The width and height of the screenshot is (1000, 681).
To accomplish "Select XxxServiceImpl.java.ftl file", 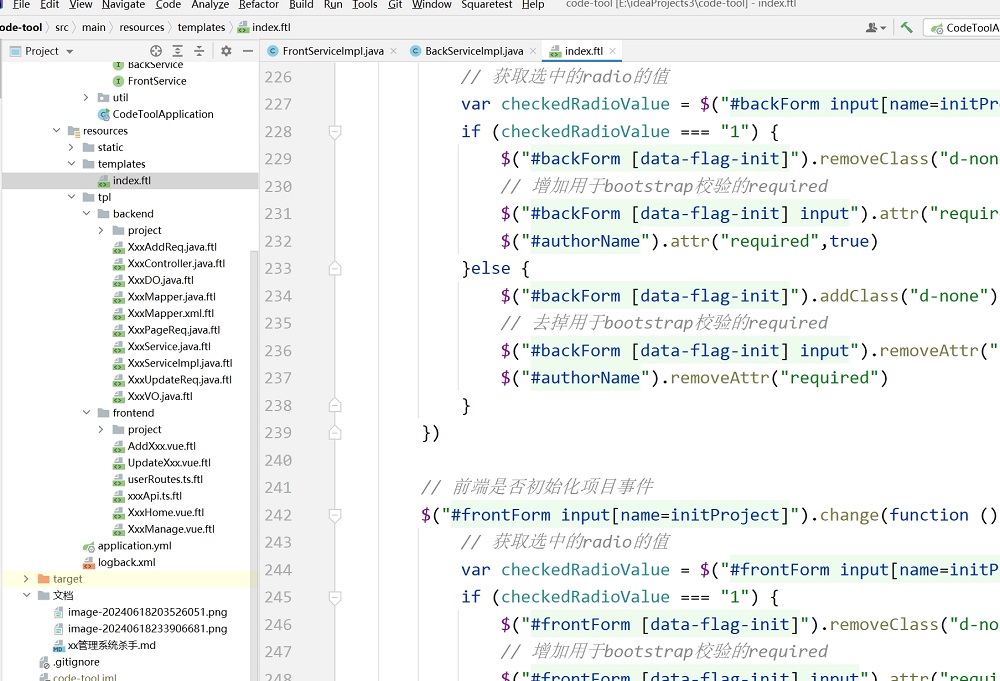I will pos(180,363).
